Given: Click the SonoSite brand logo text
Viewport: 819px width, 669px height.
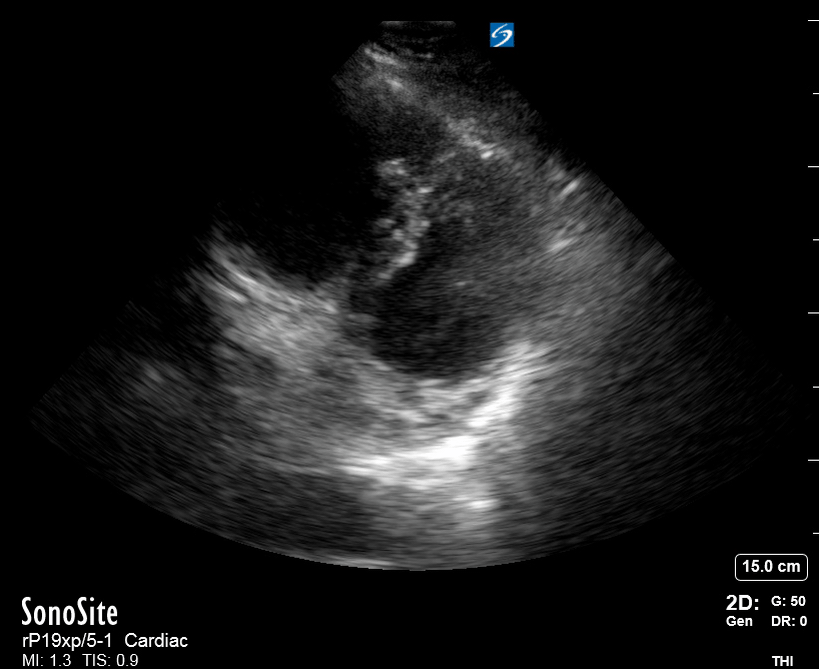Looking at the screenshot, I should (69, 612).
